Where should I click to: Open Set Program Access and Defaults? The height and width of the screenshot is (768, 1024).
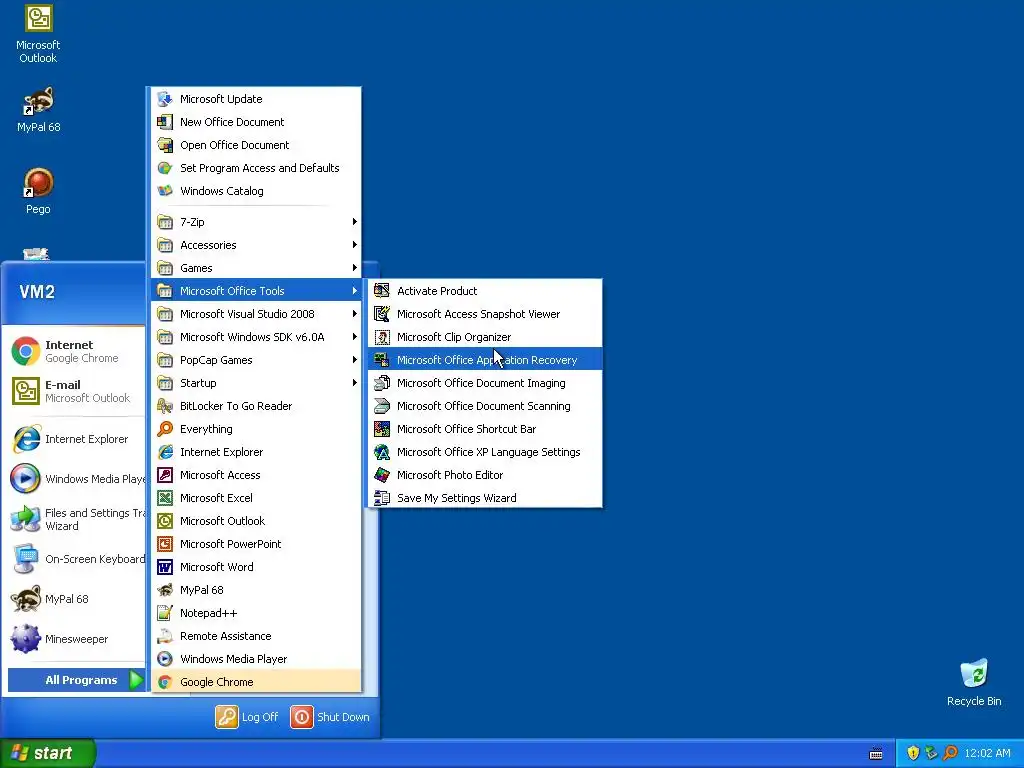point(256,168)
